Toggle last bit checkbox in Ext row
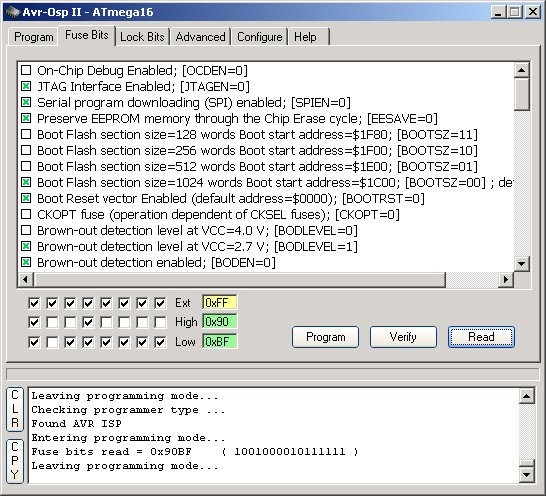The height and width of the screenshot is (496, 546). click(x=160, y=303)
